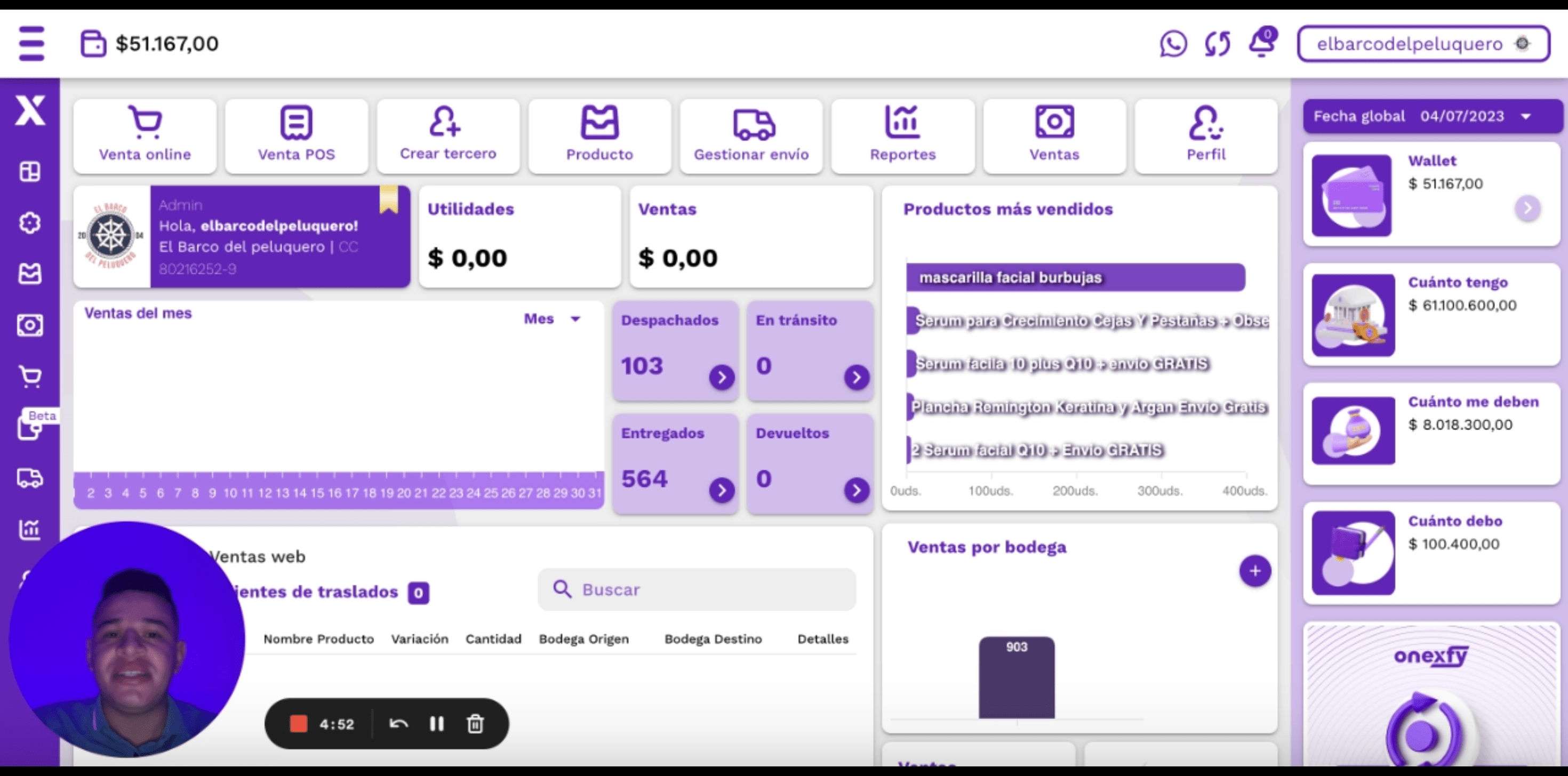Click the sync refresh arrows icon
This screenshot has height=776, width=1568.
tap(1218, 44)
